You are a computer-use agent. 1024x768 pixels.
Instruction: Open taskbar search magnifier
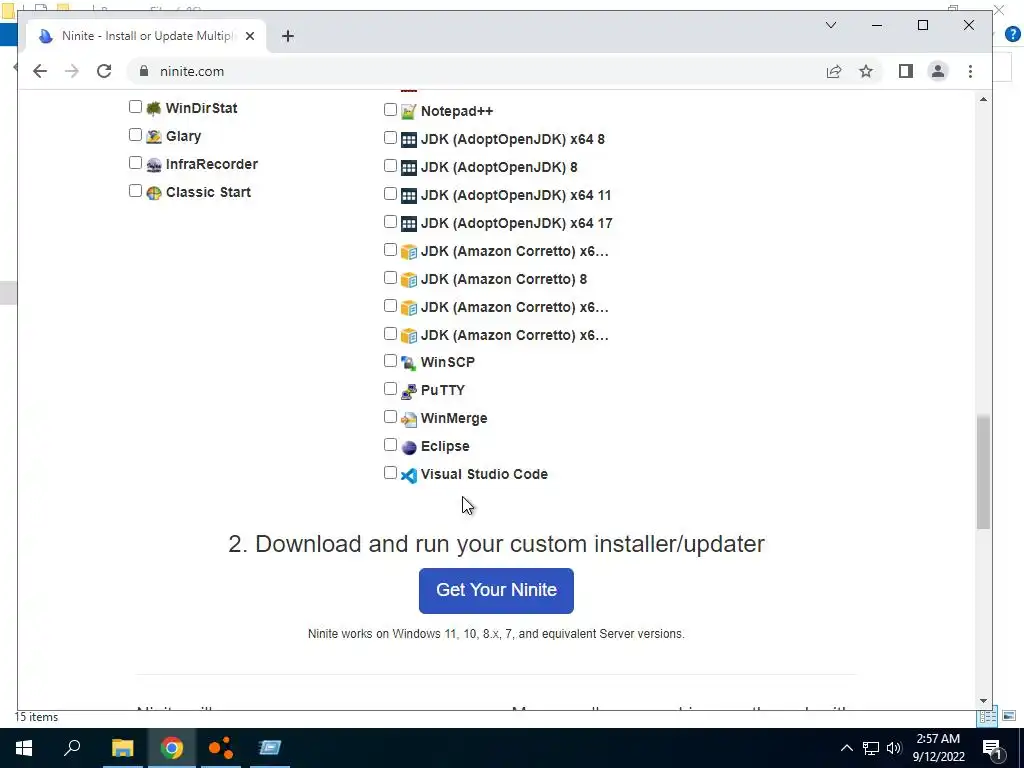72,748
